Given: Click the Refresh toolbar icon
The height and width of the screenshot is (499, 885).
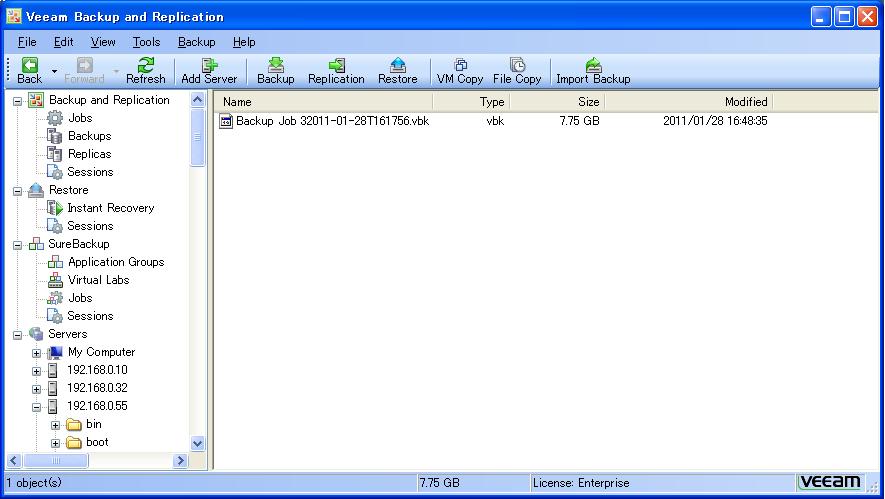Looking at the screenshot, I should (x=146, y=71).
